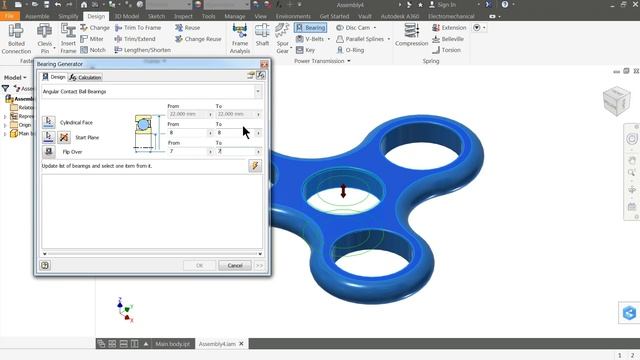640x360 pixels.
Task: Click the browser filter funnel icon
Action: tap(5, 88)
